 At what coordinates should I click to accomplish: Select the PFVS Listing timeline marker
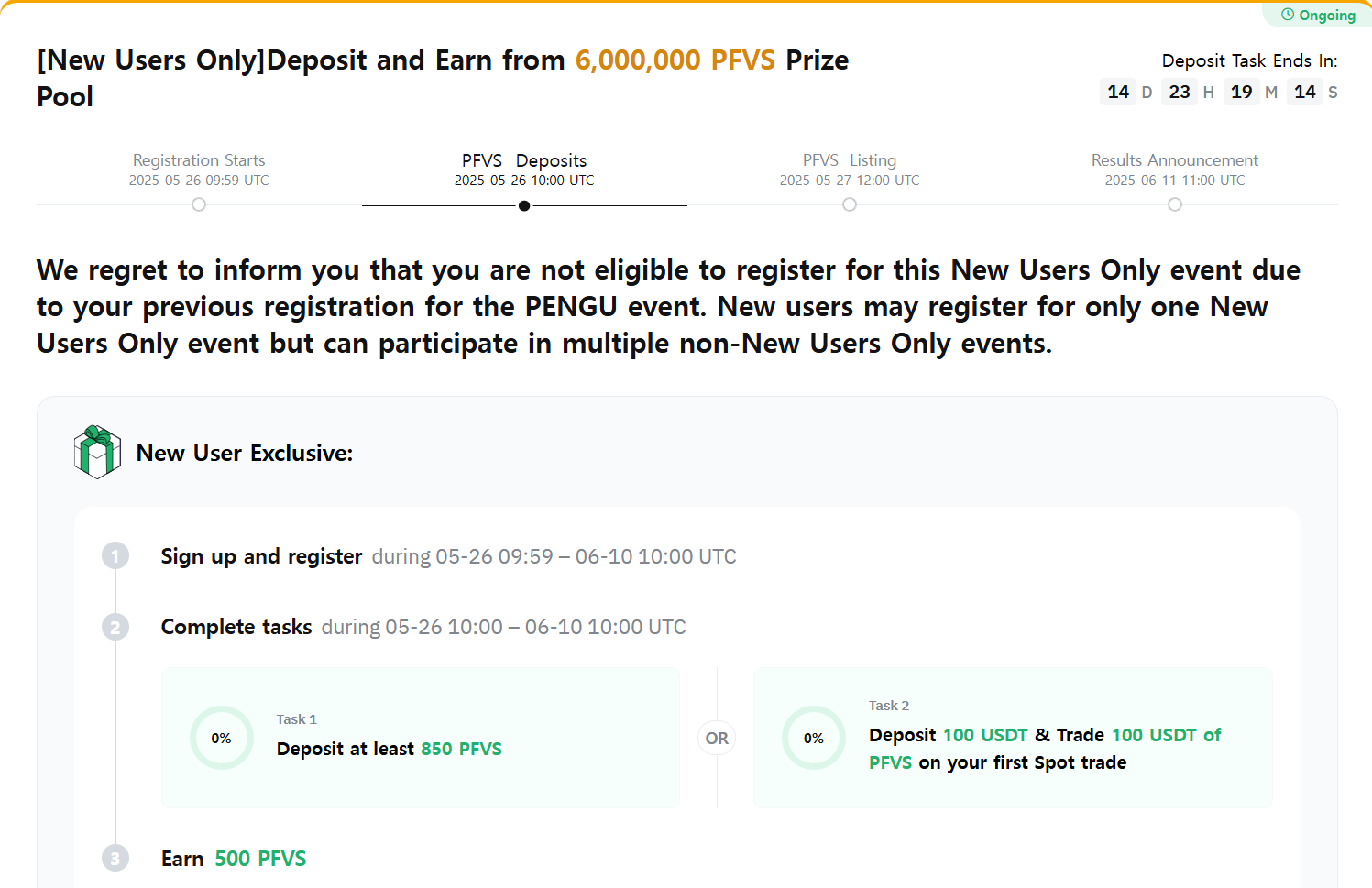click(x=850, y=204)
